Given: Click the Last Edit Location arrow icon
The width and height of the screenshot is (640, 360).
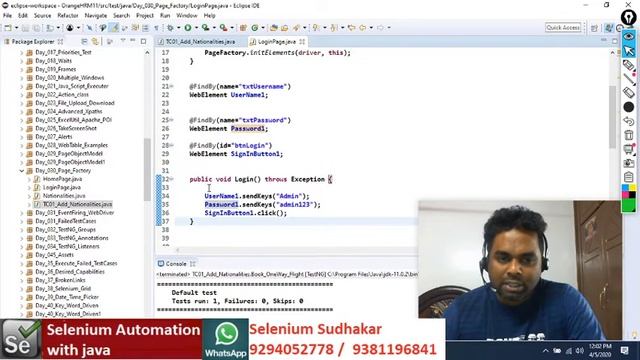Looking at the screenshot, I should 351,28.
